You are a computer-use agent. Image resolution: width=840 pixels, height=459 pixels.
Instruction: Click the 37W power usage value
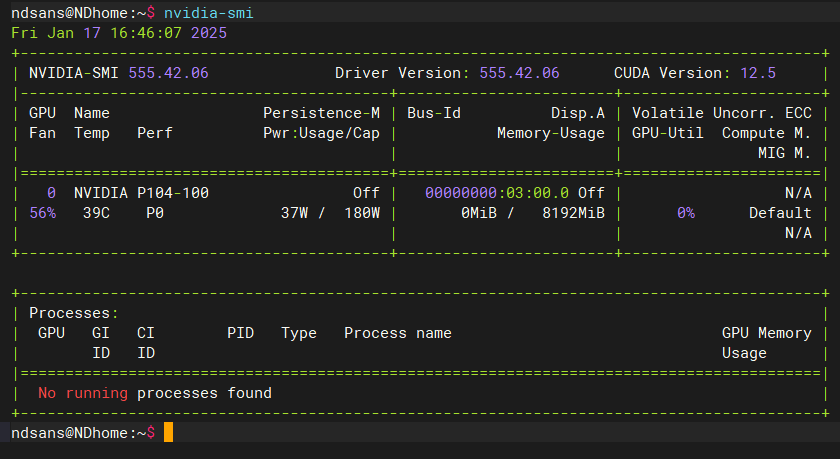(295, 213)
